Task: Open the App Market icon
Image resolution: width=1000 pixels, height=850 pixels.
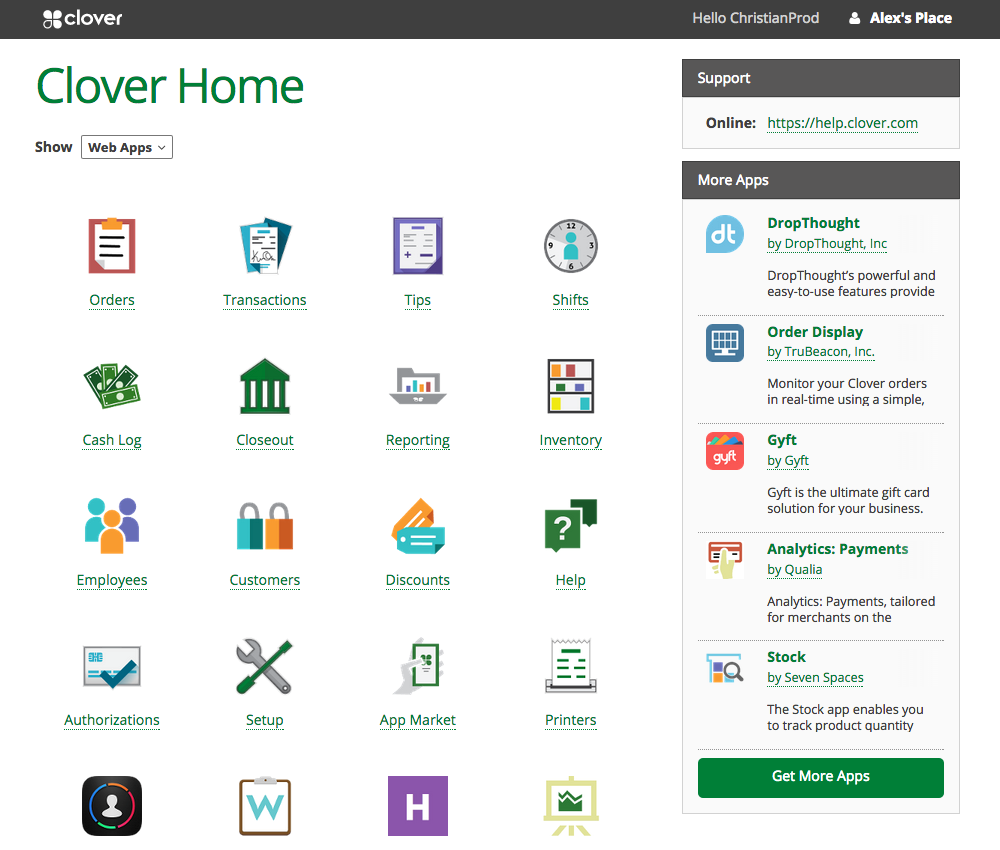Action: pyautogui.click(x=418, y=666)
